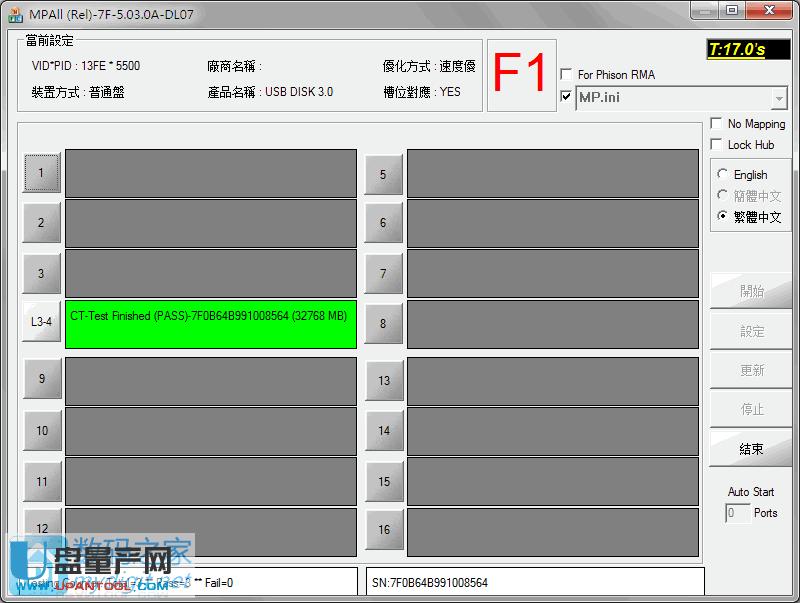Click port 16 button
800x603 pixels.
pos(384,530)
